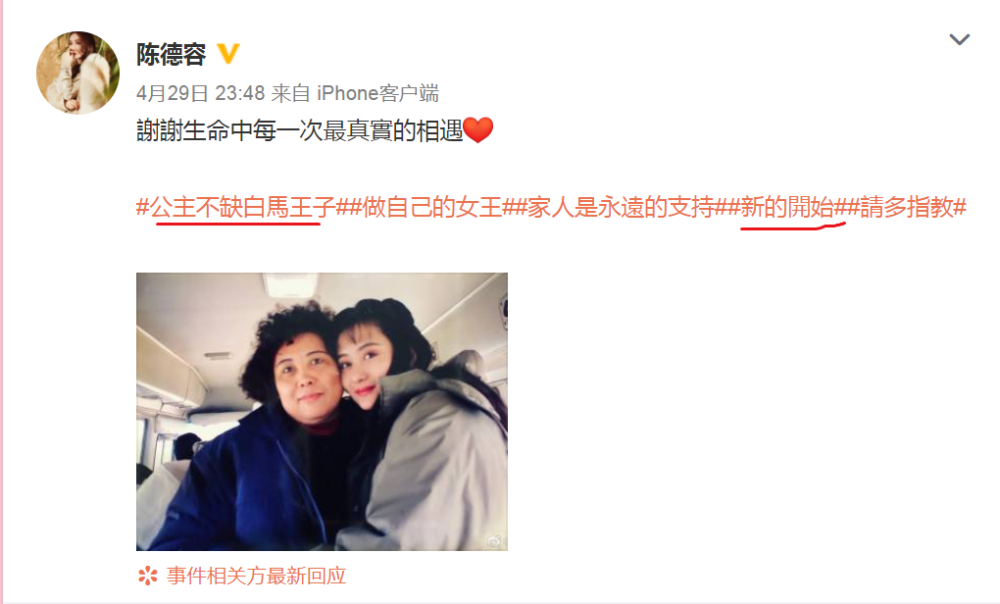Click the 来自 label before iPhone客户端
The width and height of the screenshot is (1000, 604).
(291, 94)
